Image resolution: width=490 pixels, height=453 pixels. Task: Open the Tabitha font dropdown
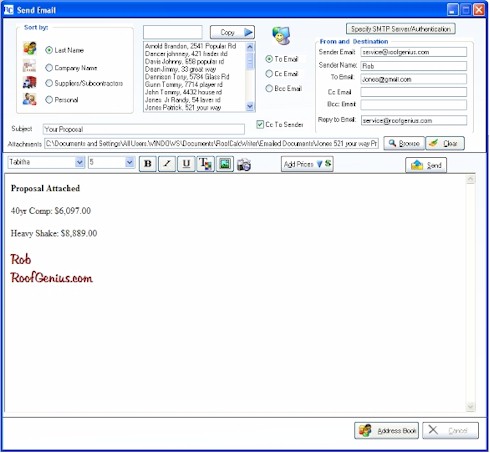point(79,162)
